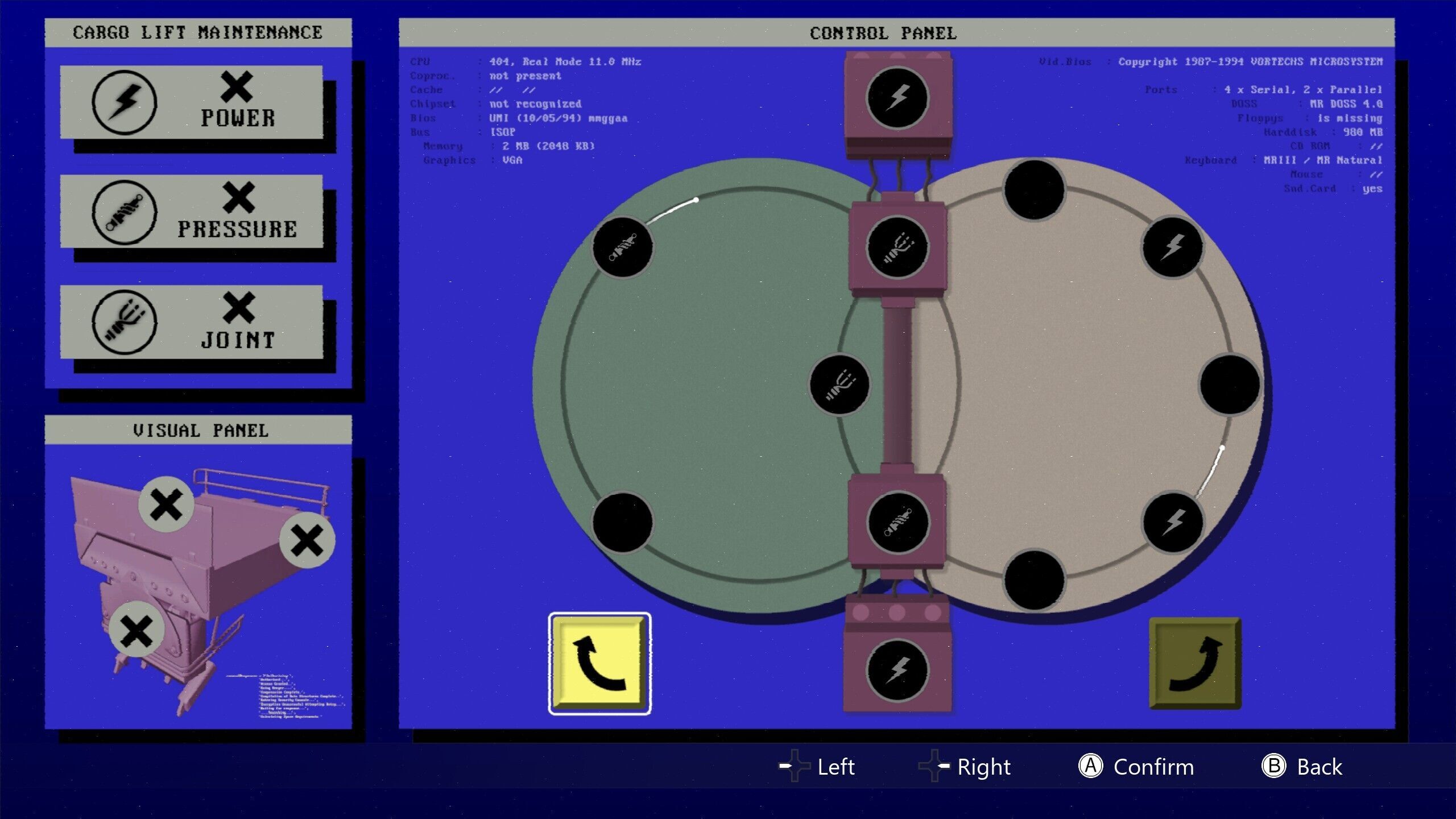Viewport: 1456px width, 819px height.
Task: Click the X marker atop cargo lift
Action: tap(166, 504)
